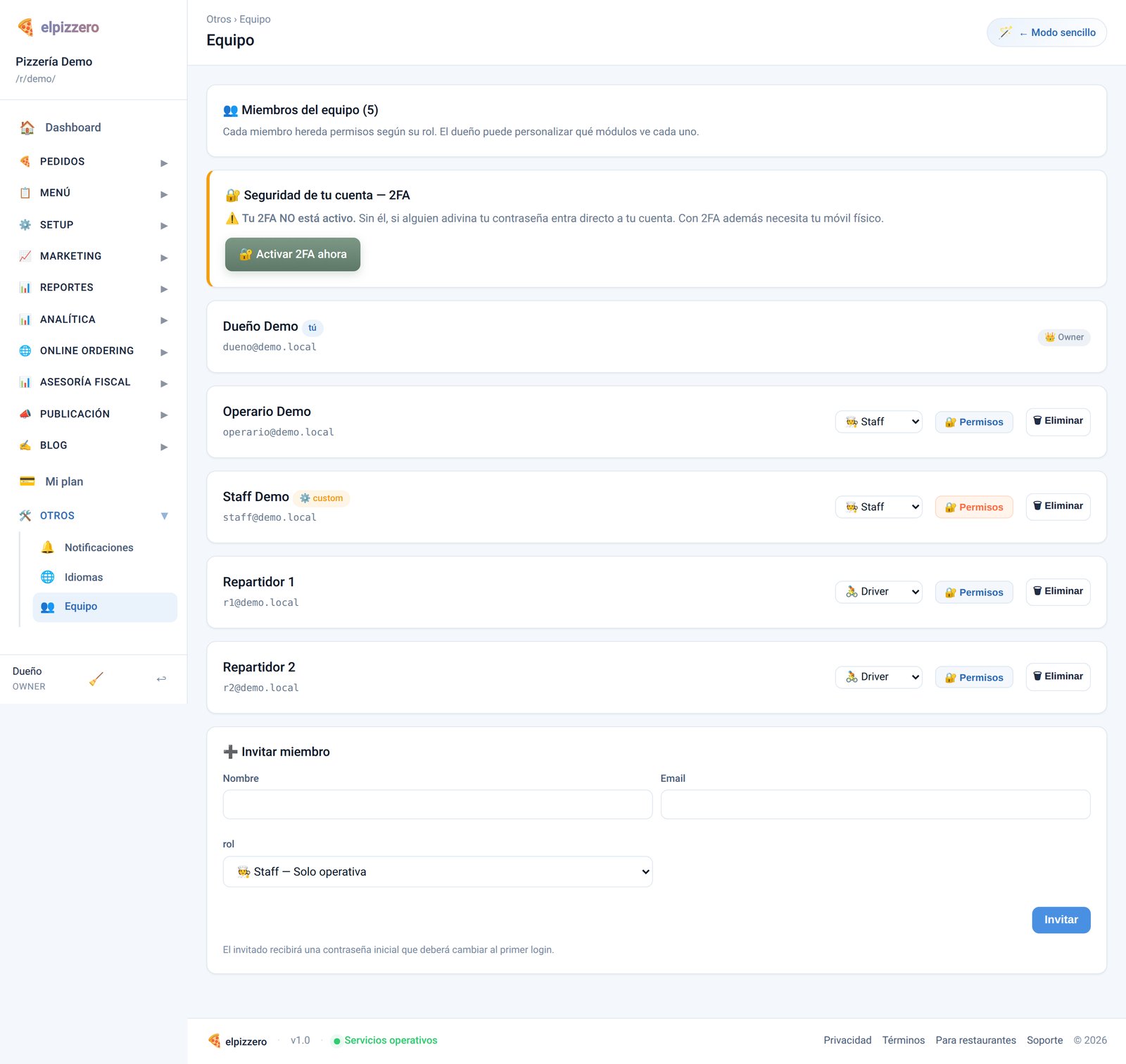The height and width of the screenshot is (1064, 1126).
Task: Open the rol select in invite form
Action: [438, 872]
